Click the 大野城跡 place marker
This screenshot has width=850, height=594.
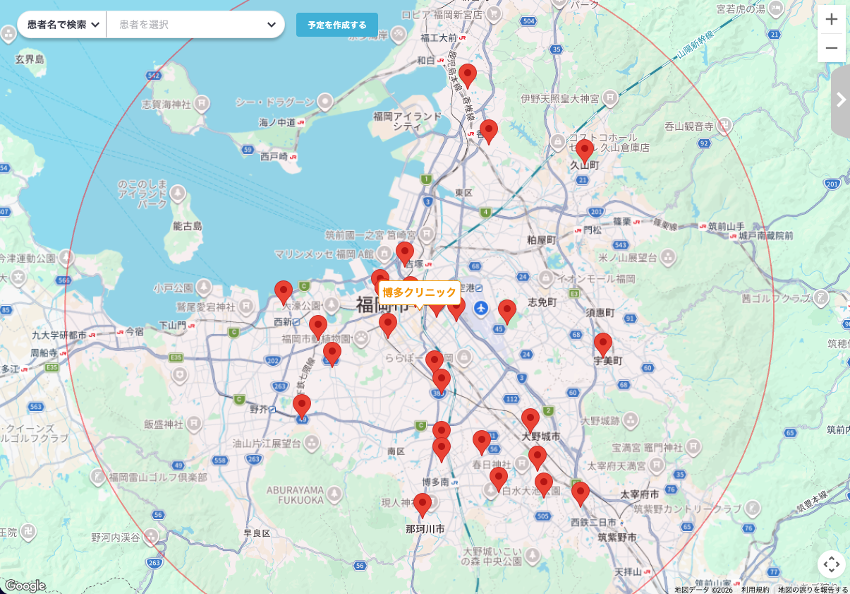pyautogui.click(x=630, y=420)
